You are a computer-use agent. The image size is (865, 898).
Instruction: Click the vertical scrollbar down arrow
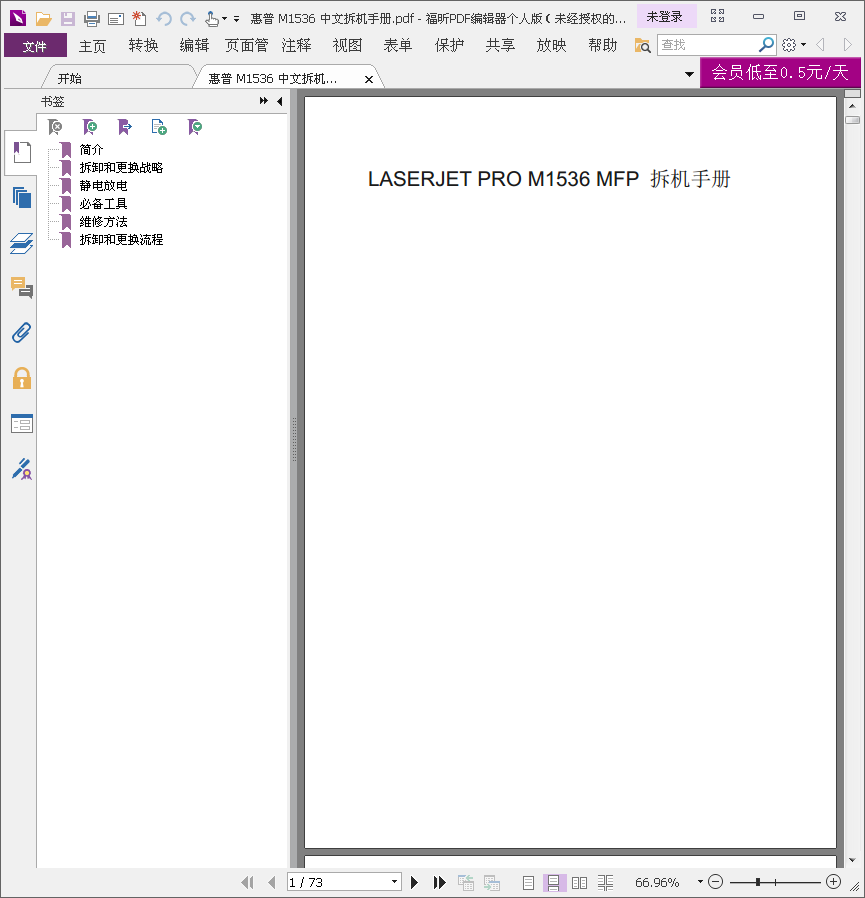tap(852, 860)
